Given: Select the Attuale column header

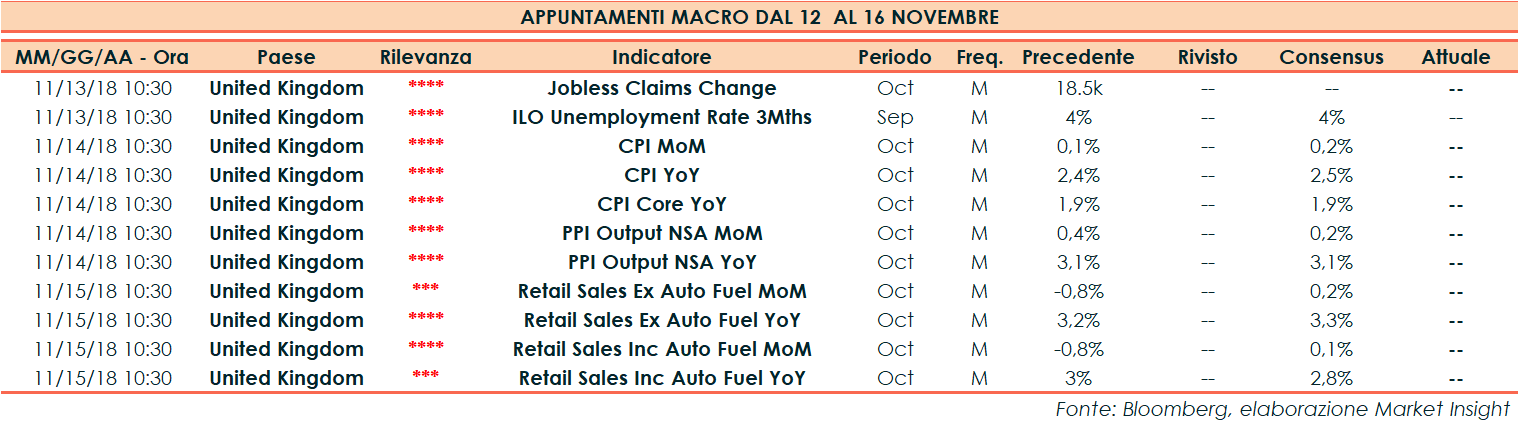Looking at the screenshot, I should (x=1455, y=57).
